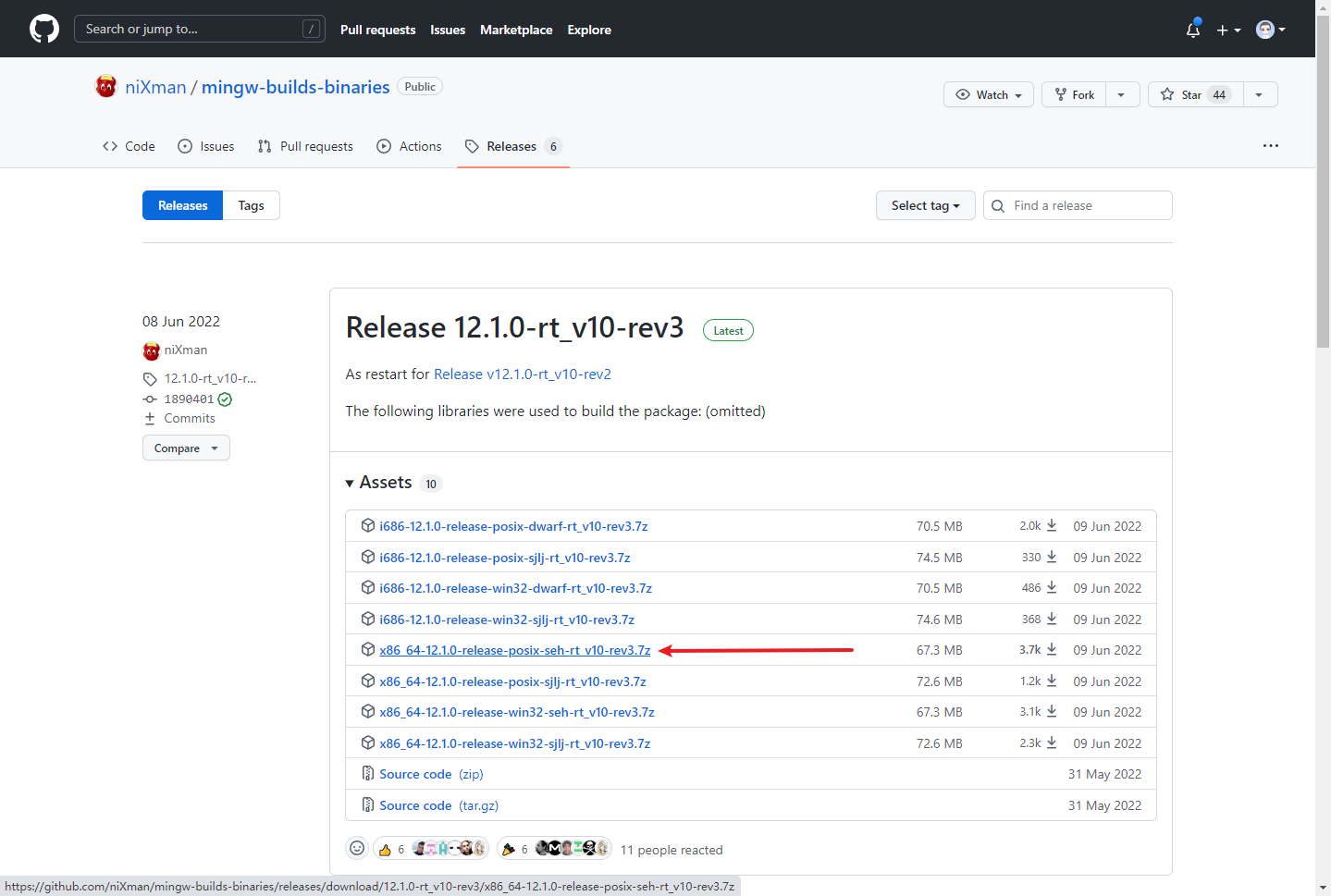
Task: Click the Search or jump to field
Action: click(x=200, y=29)
